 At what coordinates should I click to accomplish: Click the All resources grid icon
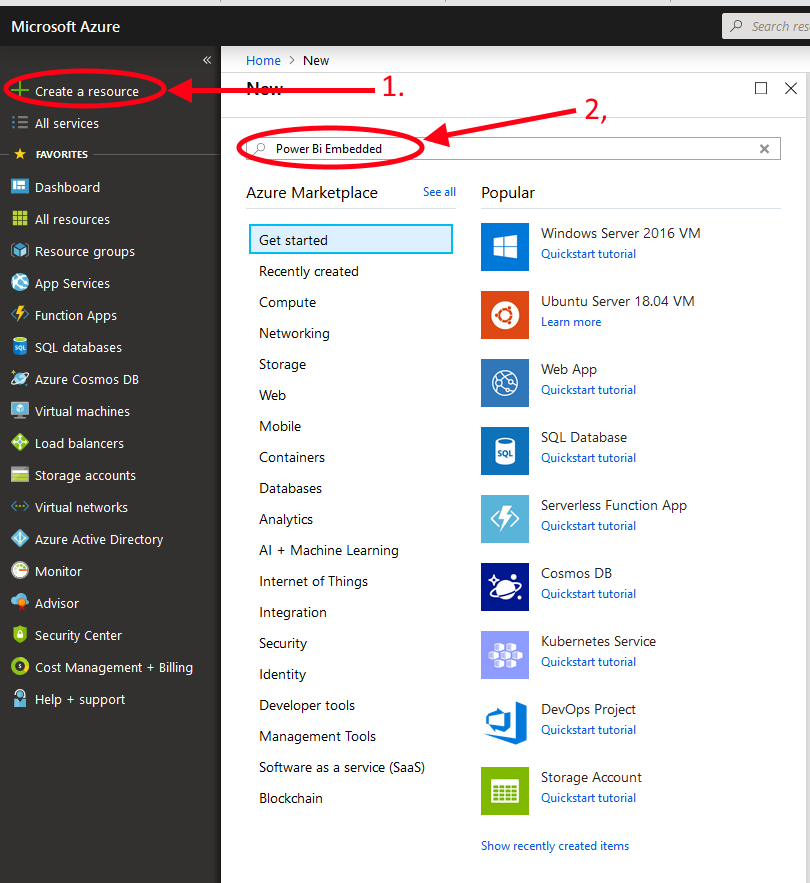point(20,218)
